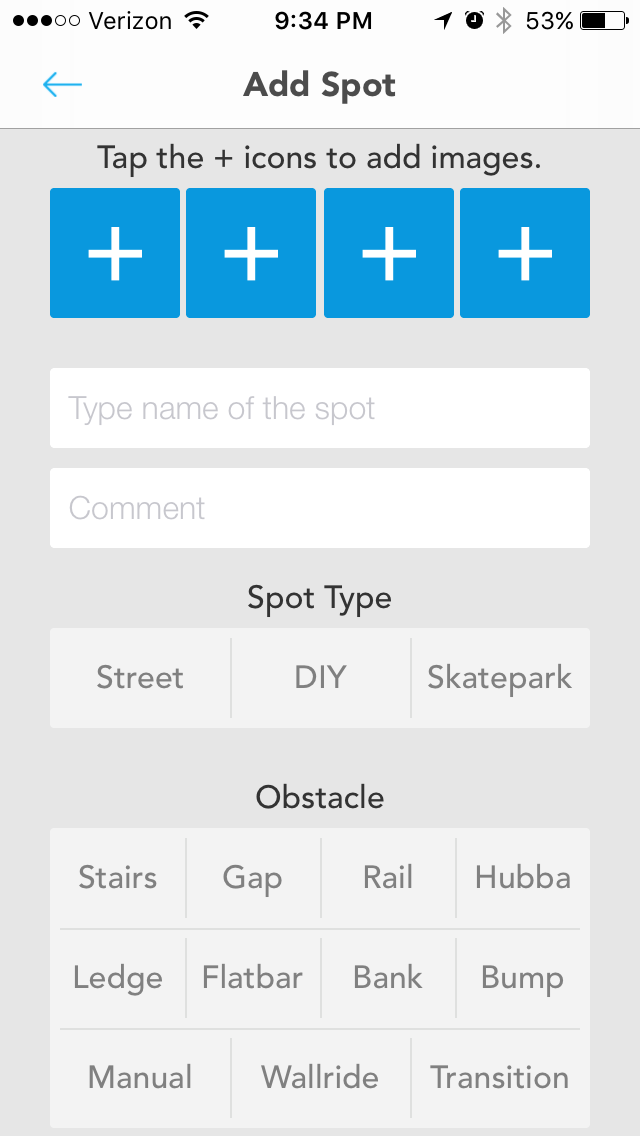The image size is (640, 1136).
Task: Click the Comment input field
Action: point(320,508)
